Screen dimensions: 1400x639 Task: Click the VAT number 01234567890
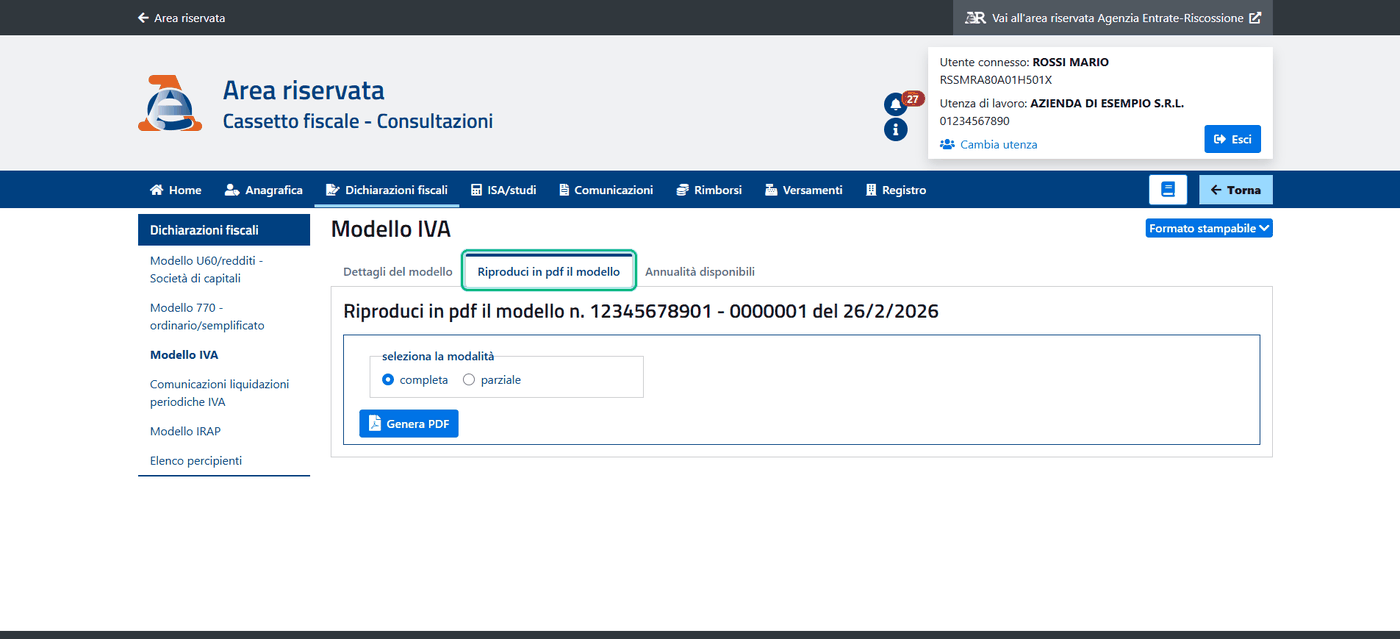(974, 121)
